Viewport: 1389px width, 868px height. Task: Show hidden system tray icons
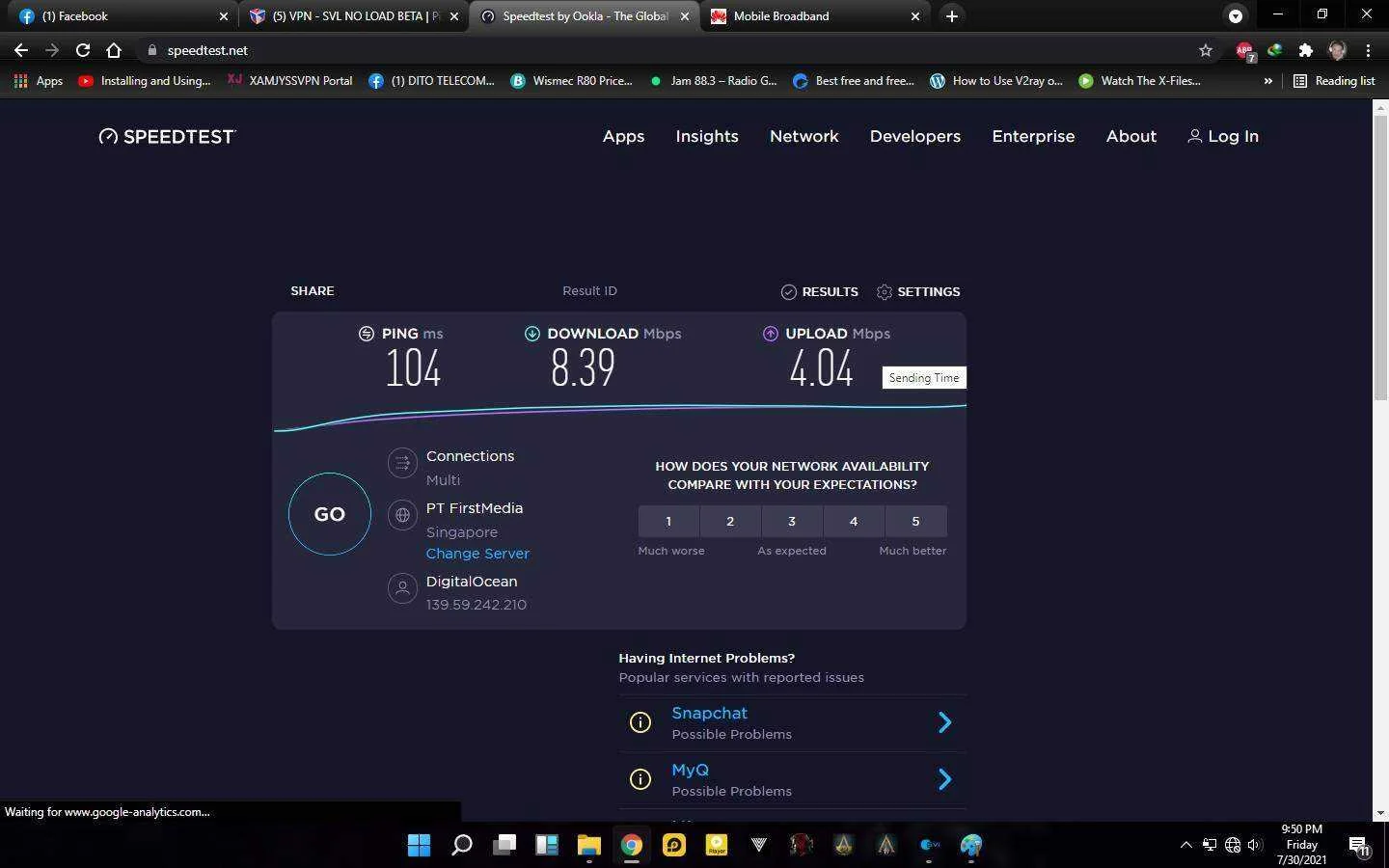1185,845
